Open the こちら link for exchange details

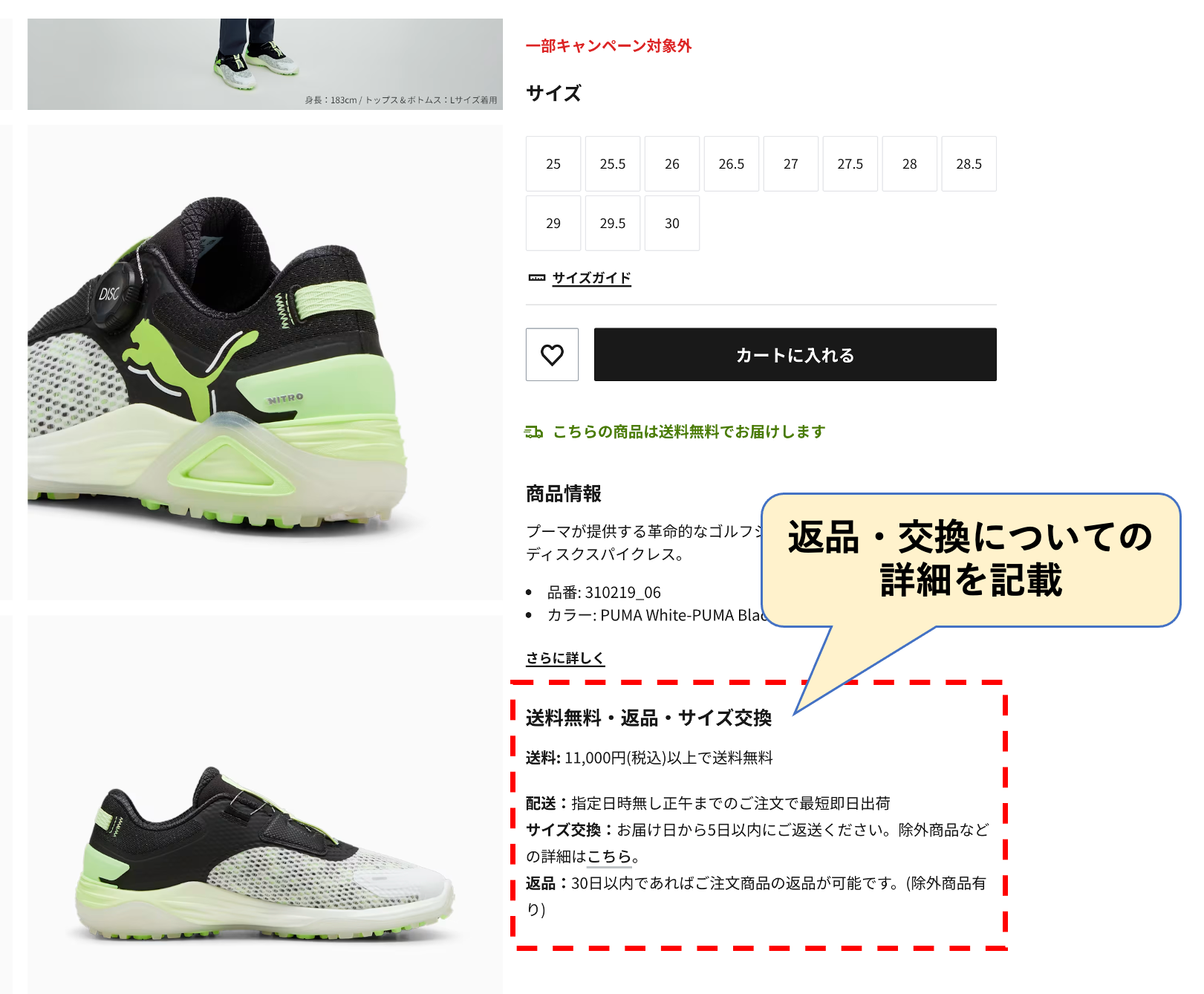tap(609, 857)
